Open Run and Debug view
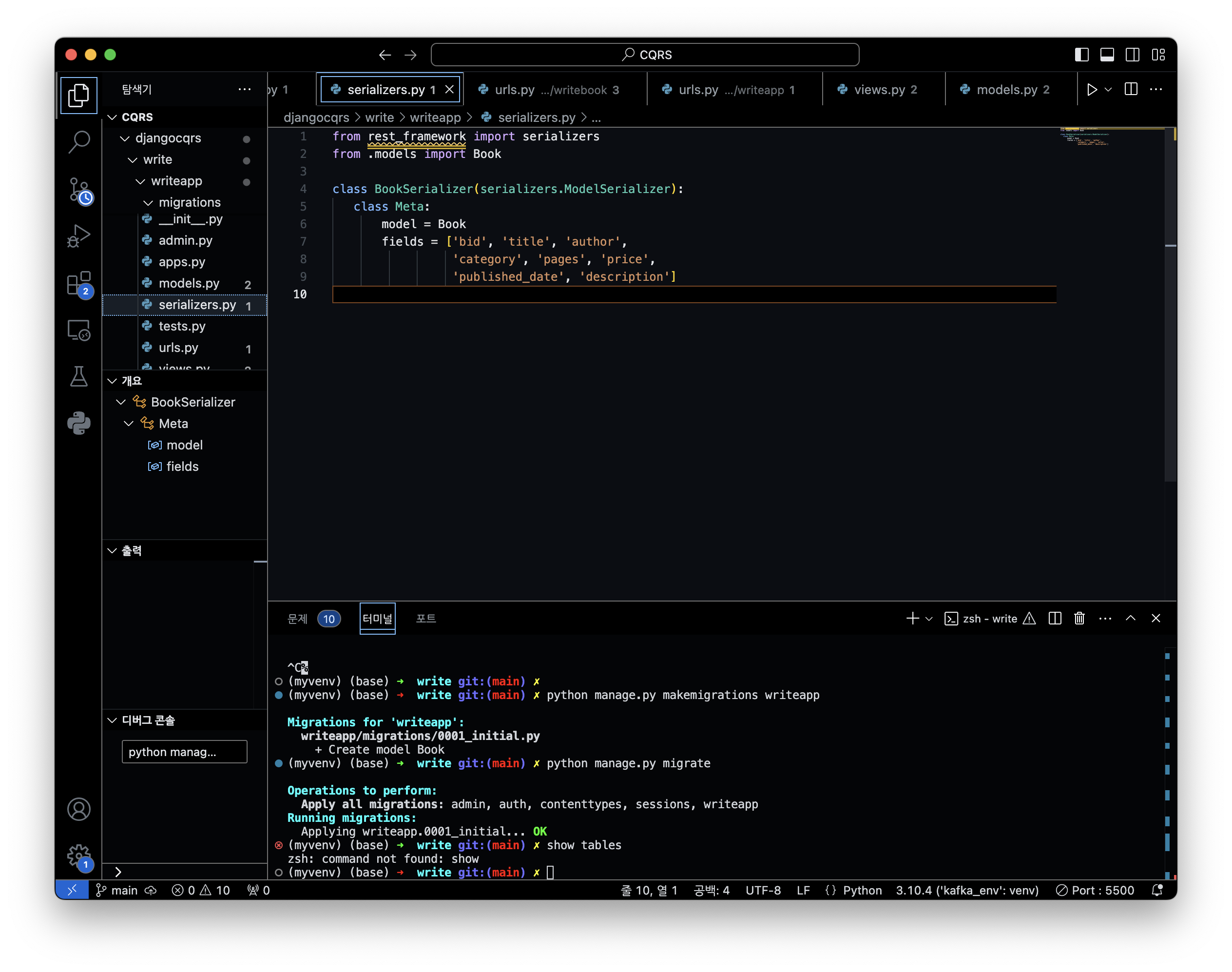 [79, 235]
